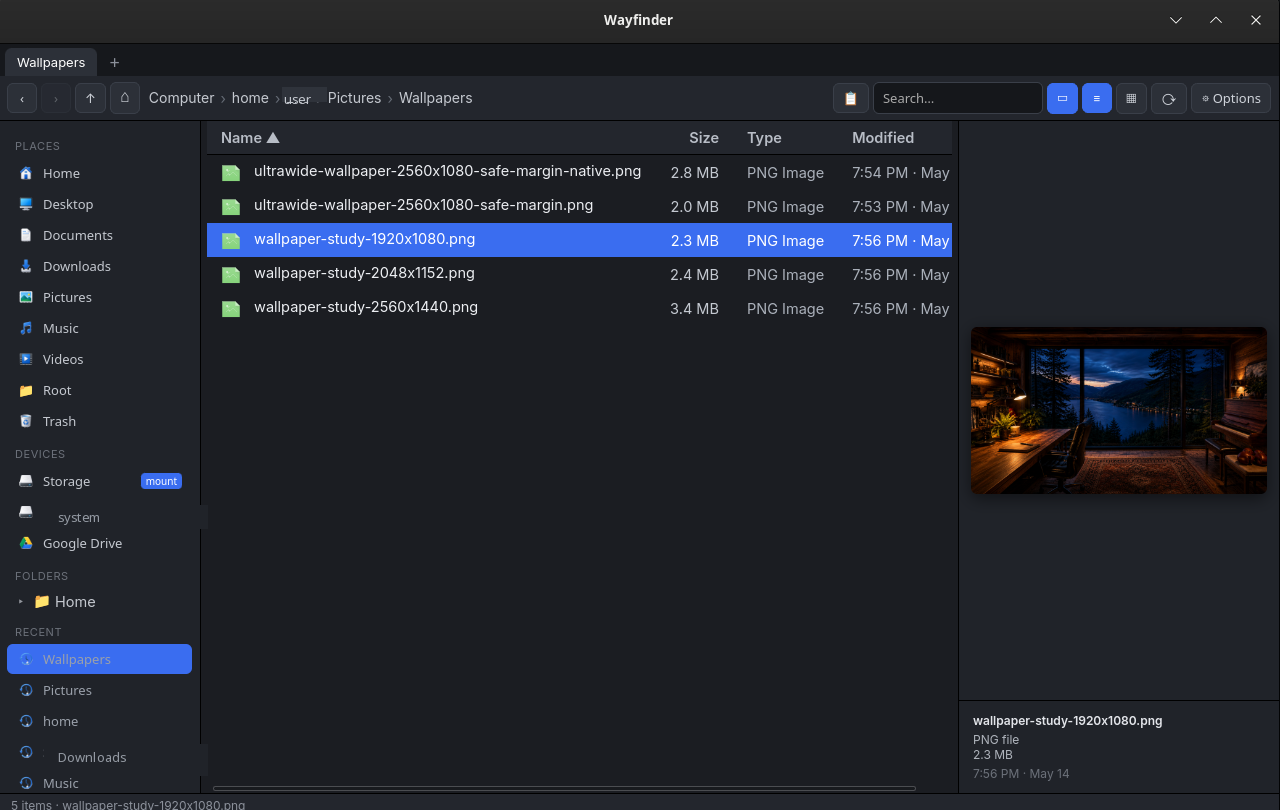Open Videos in Places sidebar
This screenshot has width=1280, height=810.
[100, 359]
